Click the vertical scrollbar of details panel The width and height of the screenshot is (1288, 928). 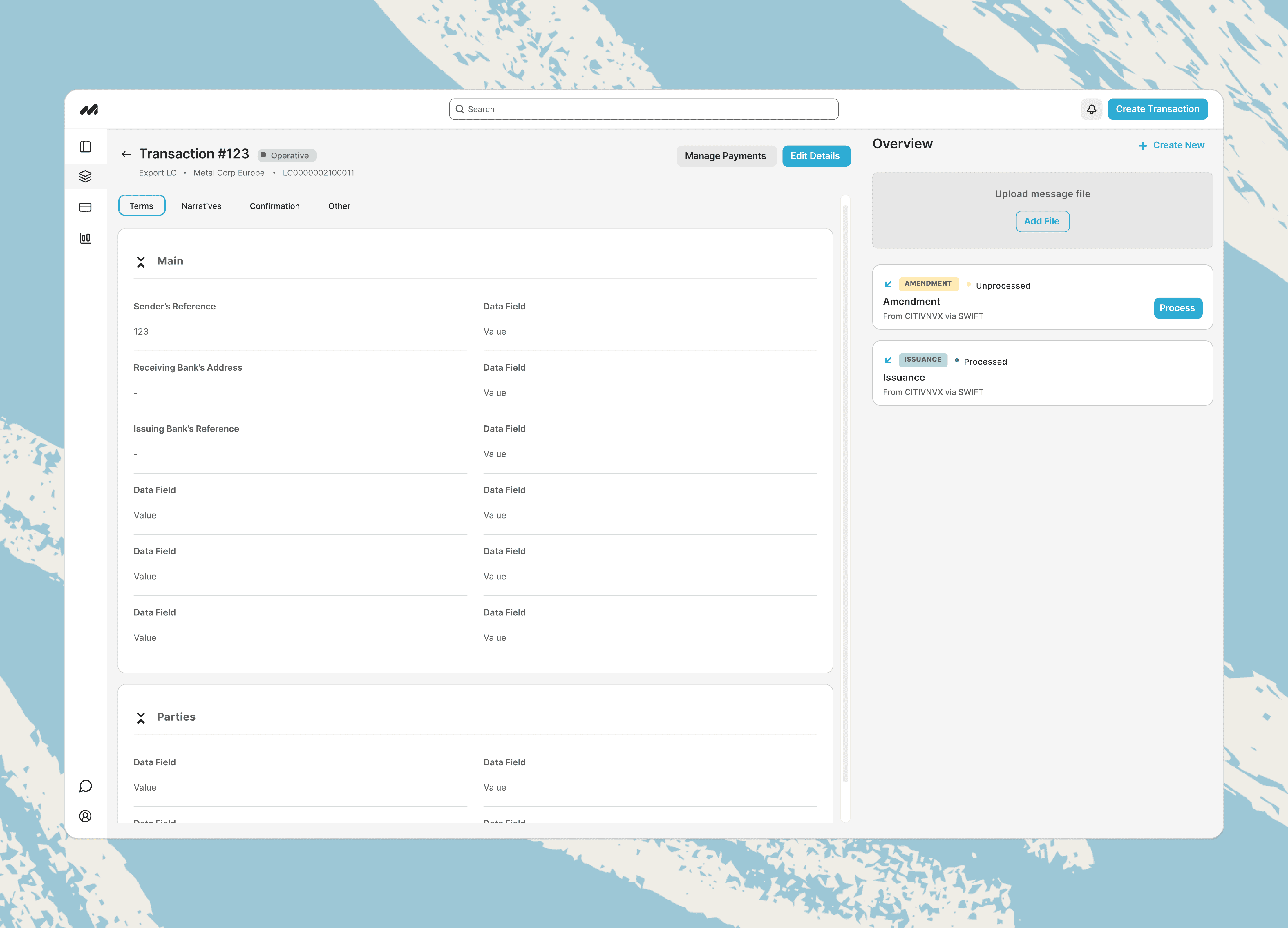(845, 494)
